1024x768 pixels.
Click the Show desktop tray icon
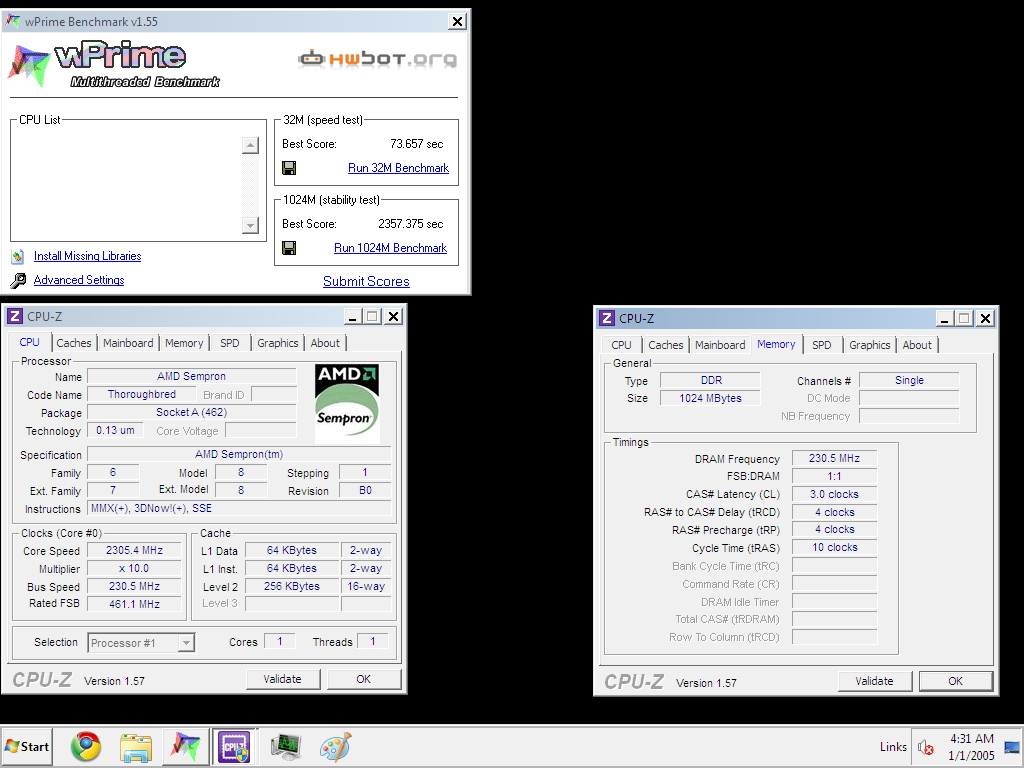(x=1012, y=747)
